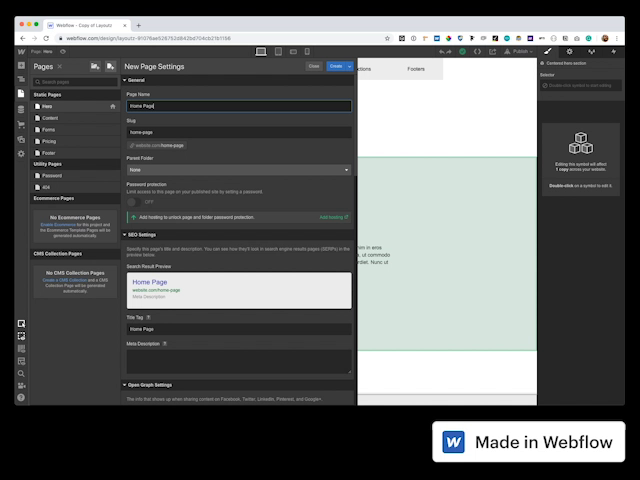Open the project Settings gear in sidebar
Screen dimensions: 640x480
(x=21, y=153)
